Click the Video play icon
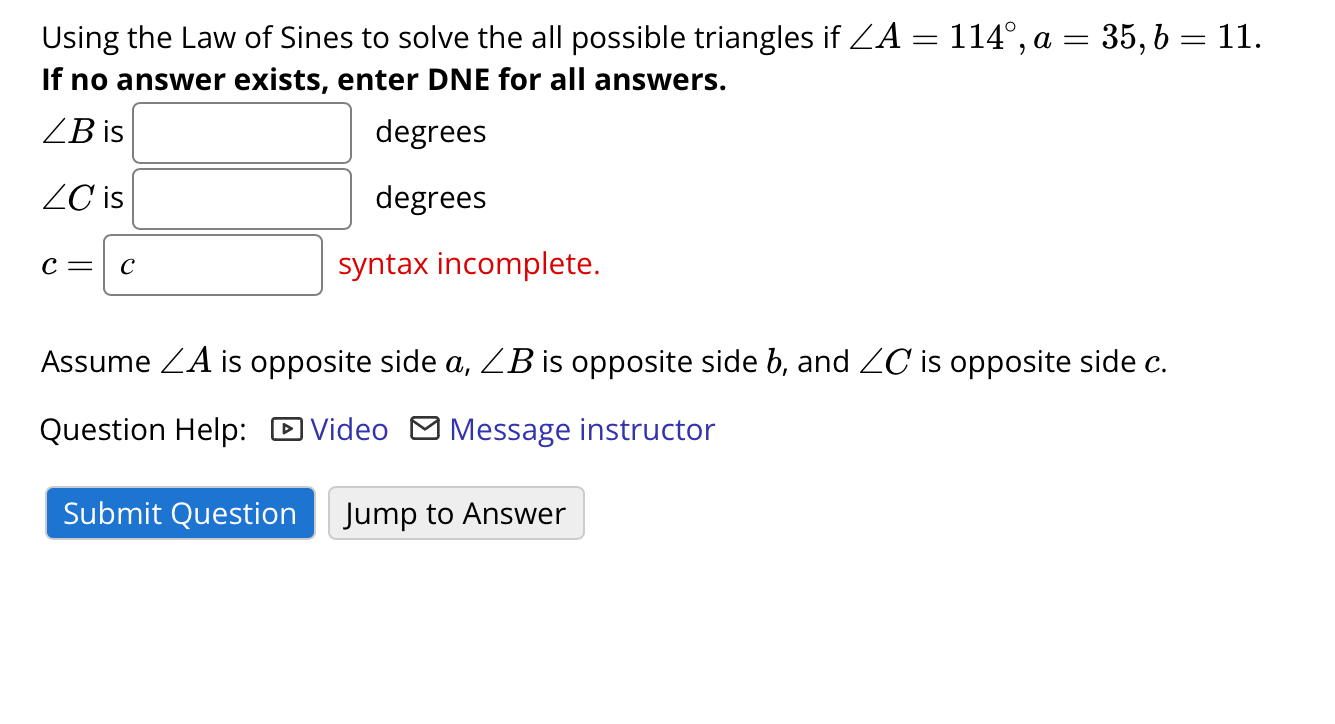This screenshot has width=1335, height=724. tap(285, 429)
